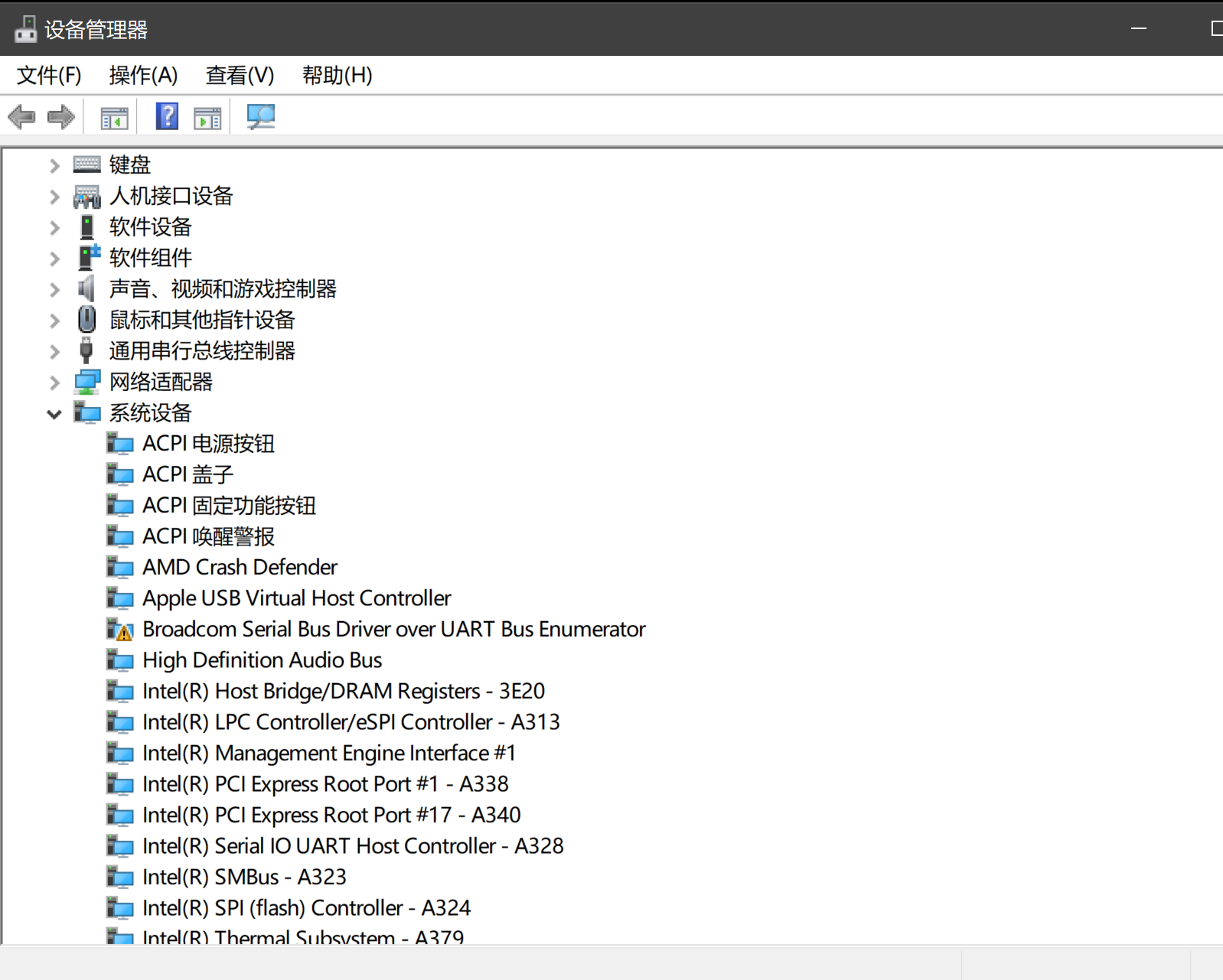Viewport: 1223px width, 980px height.
Task: Select Intel(R) PCI Express Root Port #1 - A338
Action: (325, 784)
